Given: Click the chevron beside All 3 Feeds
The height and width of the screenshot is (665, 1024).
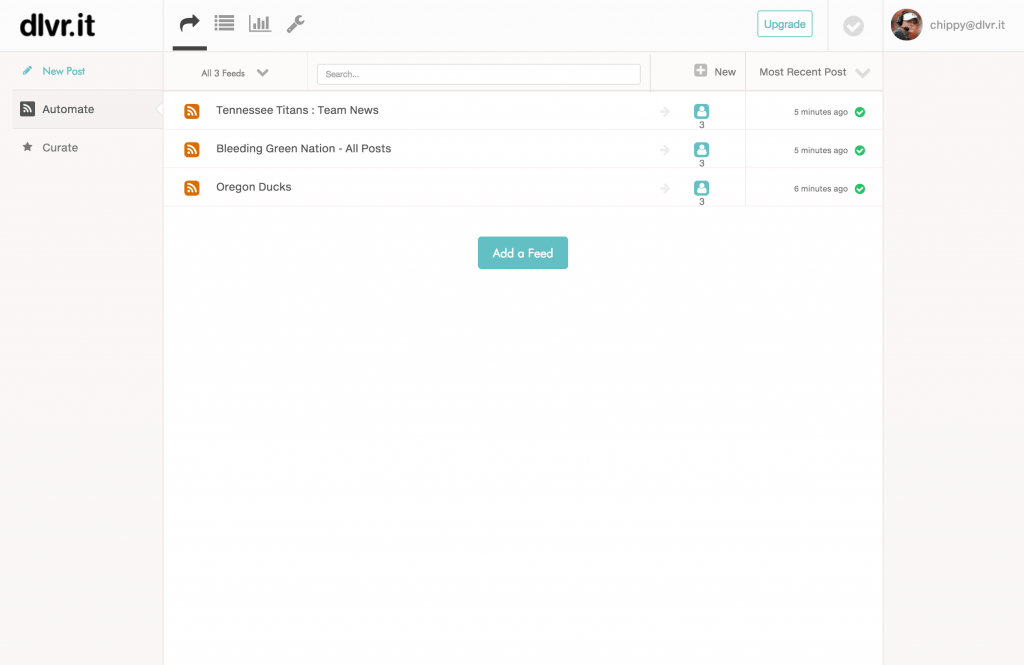Looking at the screenshot, I should (263, 73).
